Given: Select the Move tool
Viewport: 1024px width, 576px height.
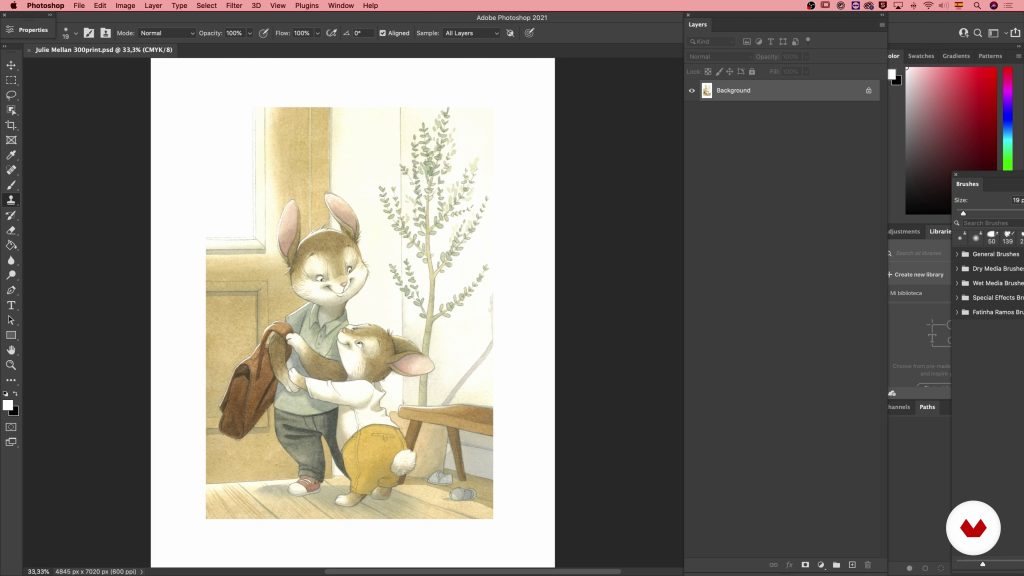Looking at the screenshot, I should (11, 65).
